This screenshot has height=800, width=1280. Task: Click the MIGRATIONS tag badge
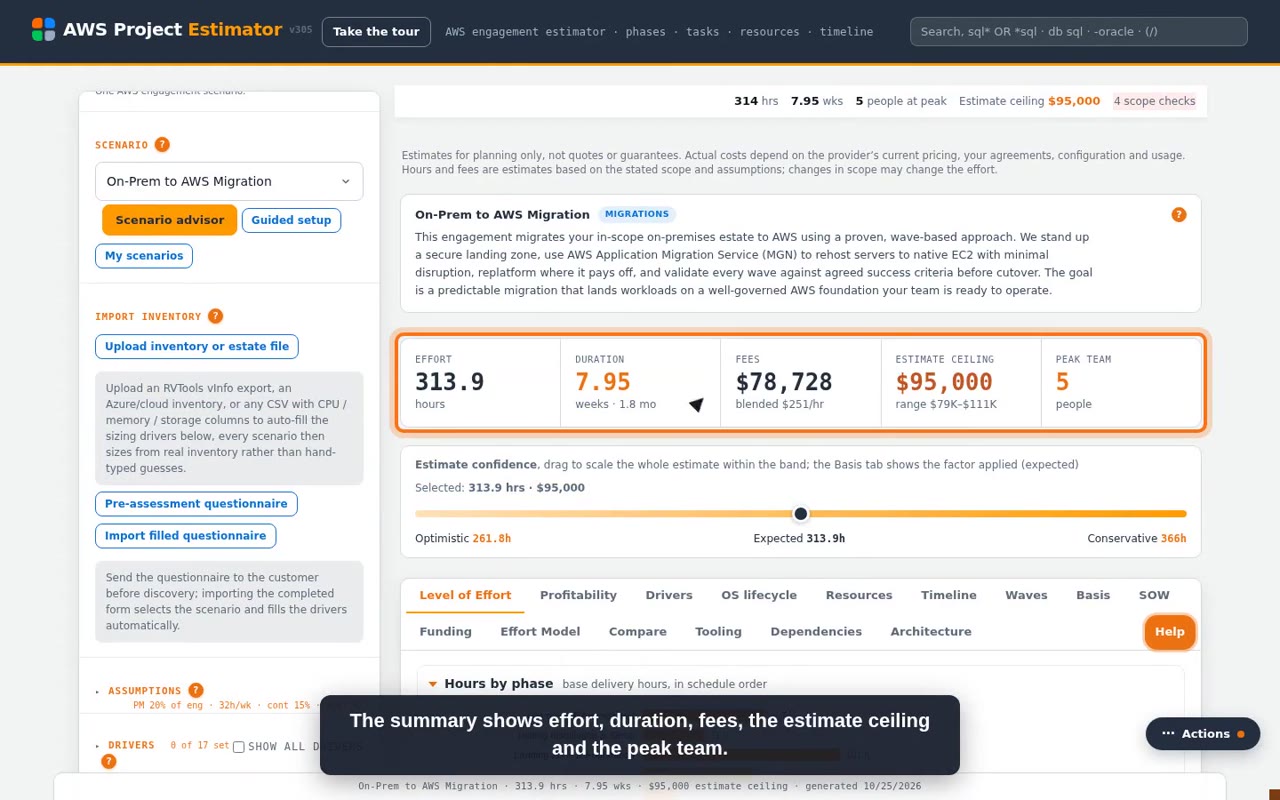637,214
